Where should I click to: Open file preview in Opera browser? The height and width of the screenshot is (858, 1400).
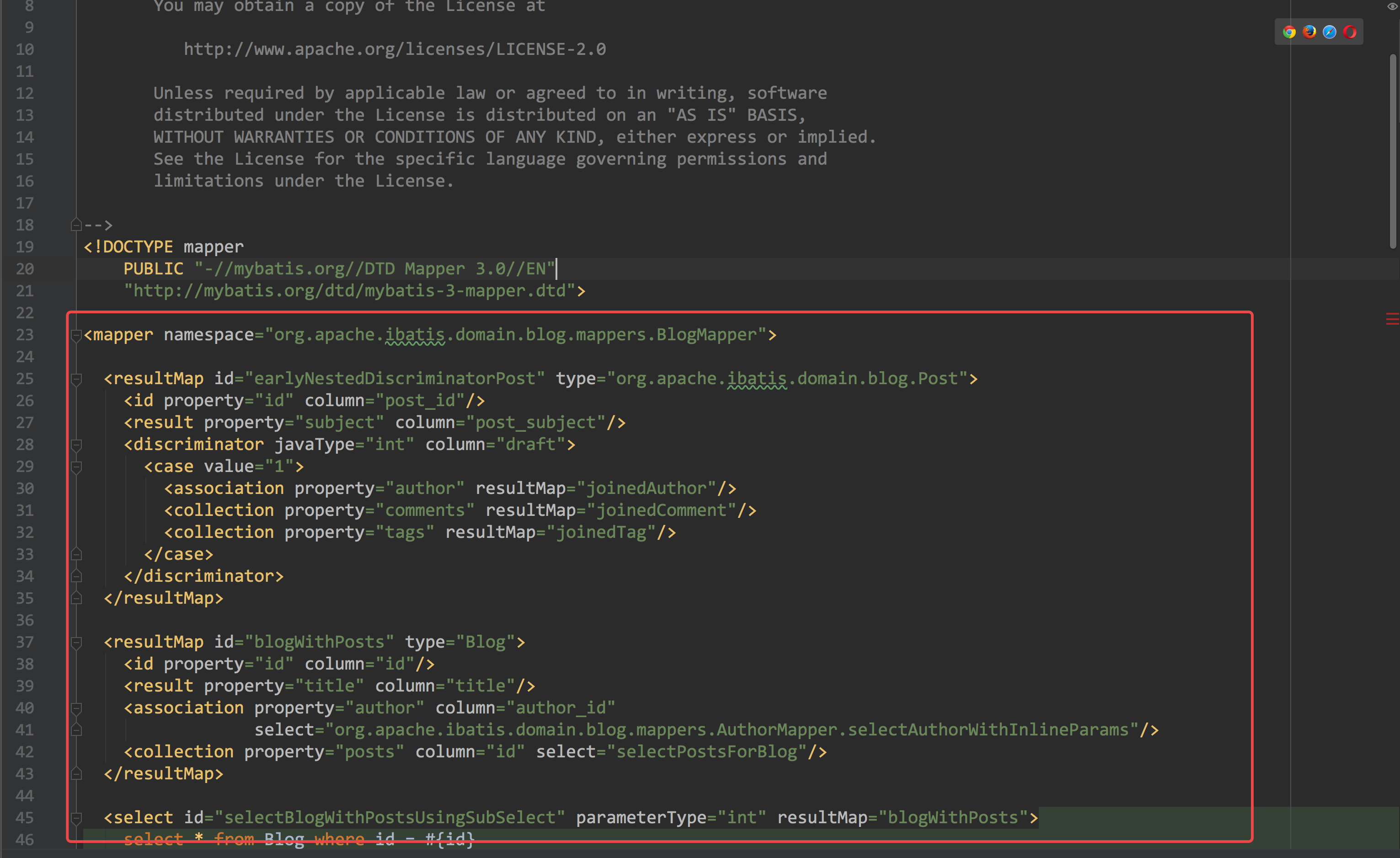(1350, 32)
